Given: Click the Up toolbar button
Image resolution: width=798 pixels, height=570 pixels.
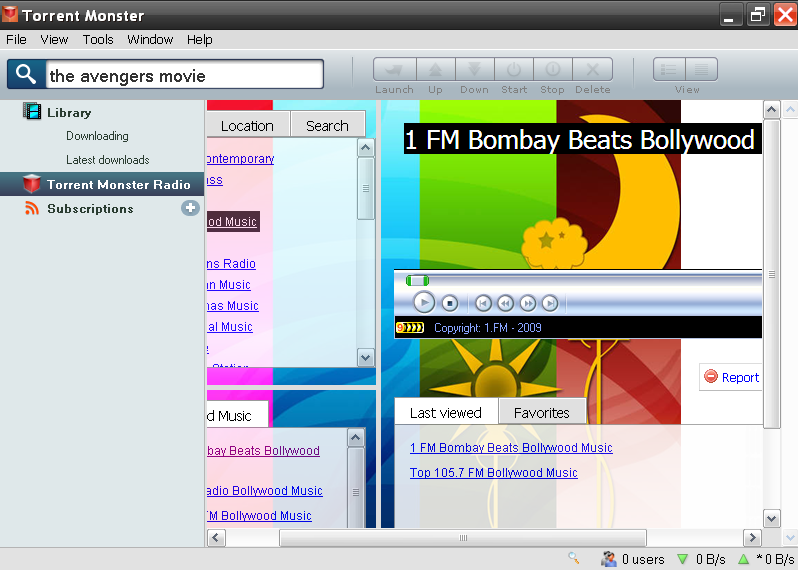Looking at the screenshot, I should [x=435, y=70].
